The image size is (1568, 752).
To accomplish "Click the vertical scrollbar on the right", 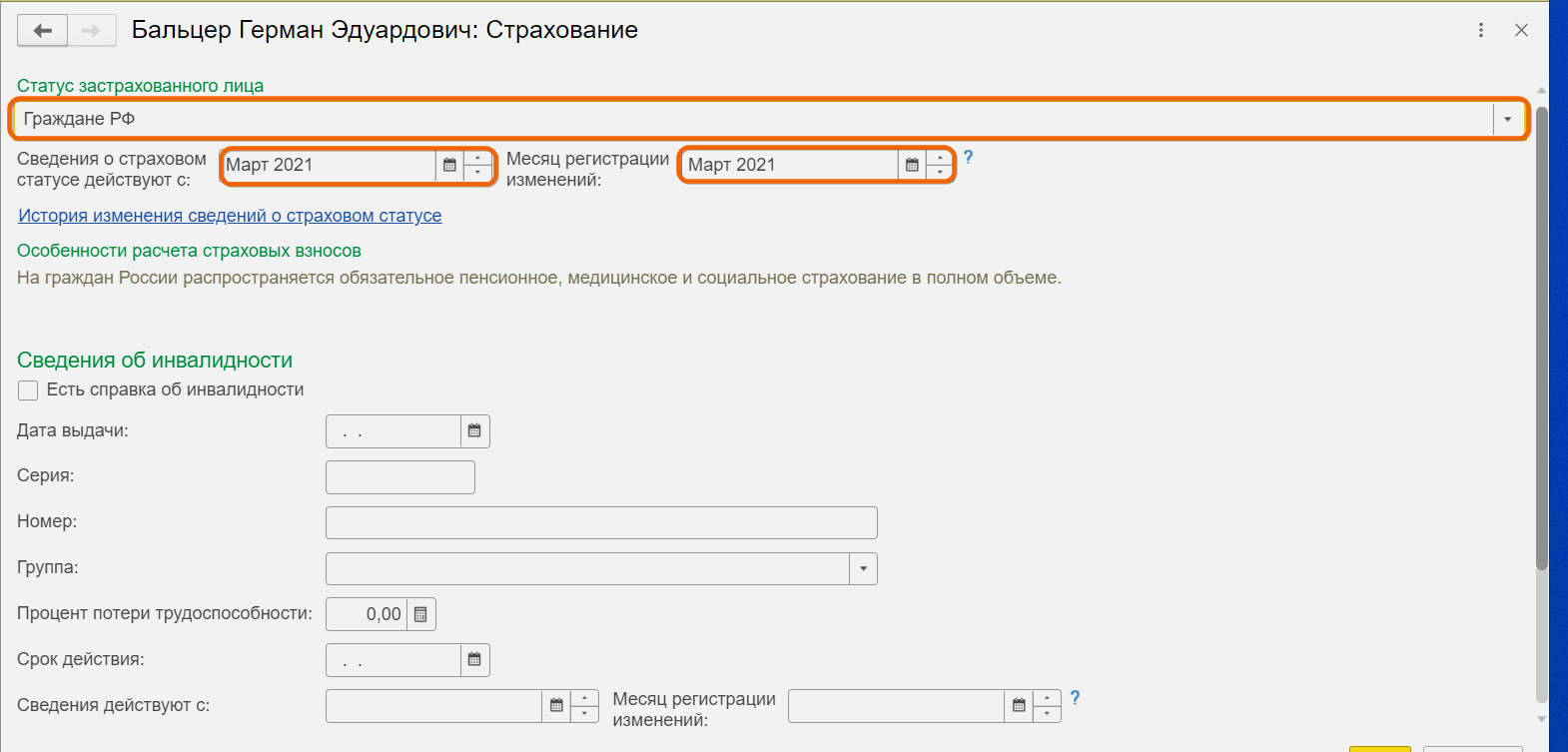I will click(1541, 340).
